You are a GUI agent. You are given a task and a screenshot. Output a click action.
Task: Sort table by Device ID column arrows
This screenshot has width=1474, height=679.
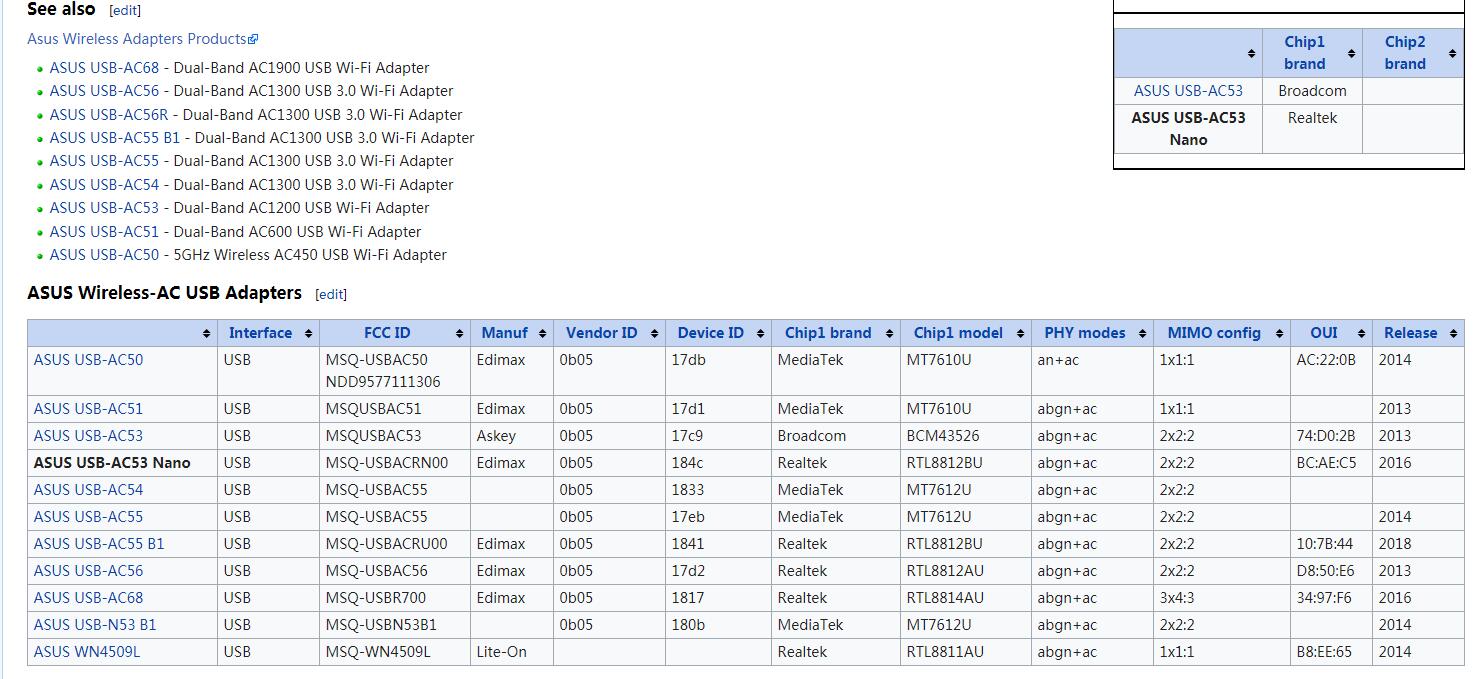[x=761, y=333]
